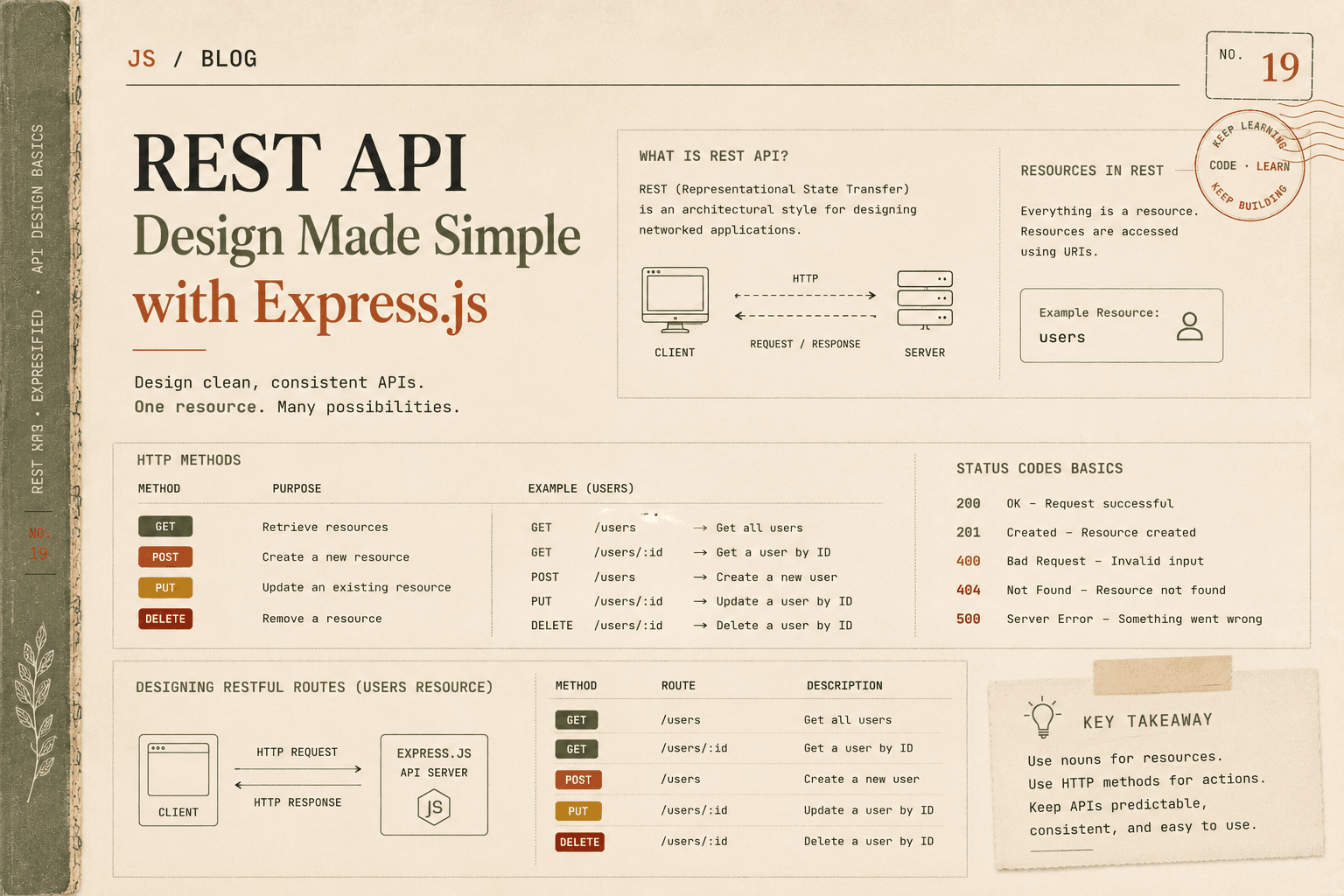Click the DELETE badge in the routes table
This screenshot has height=896, width=1344.
click(580, 843)
